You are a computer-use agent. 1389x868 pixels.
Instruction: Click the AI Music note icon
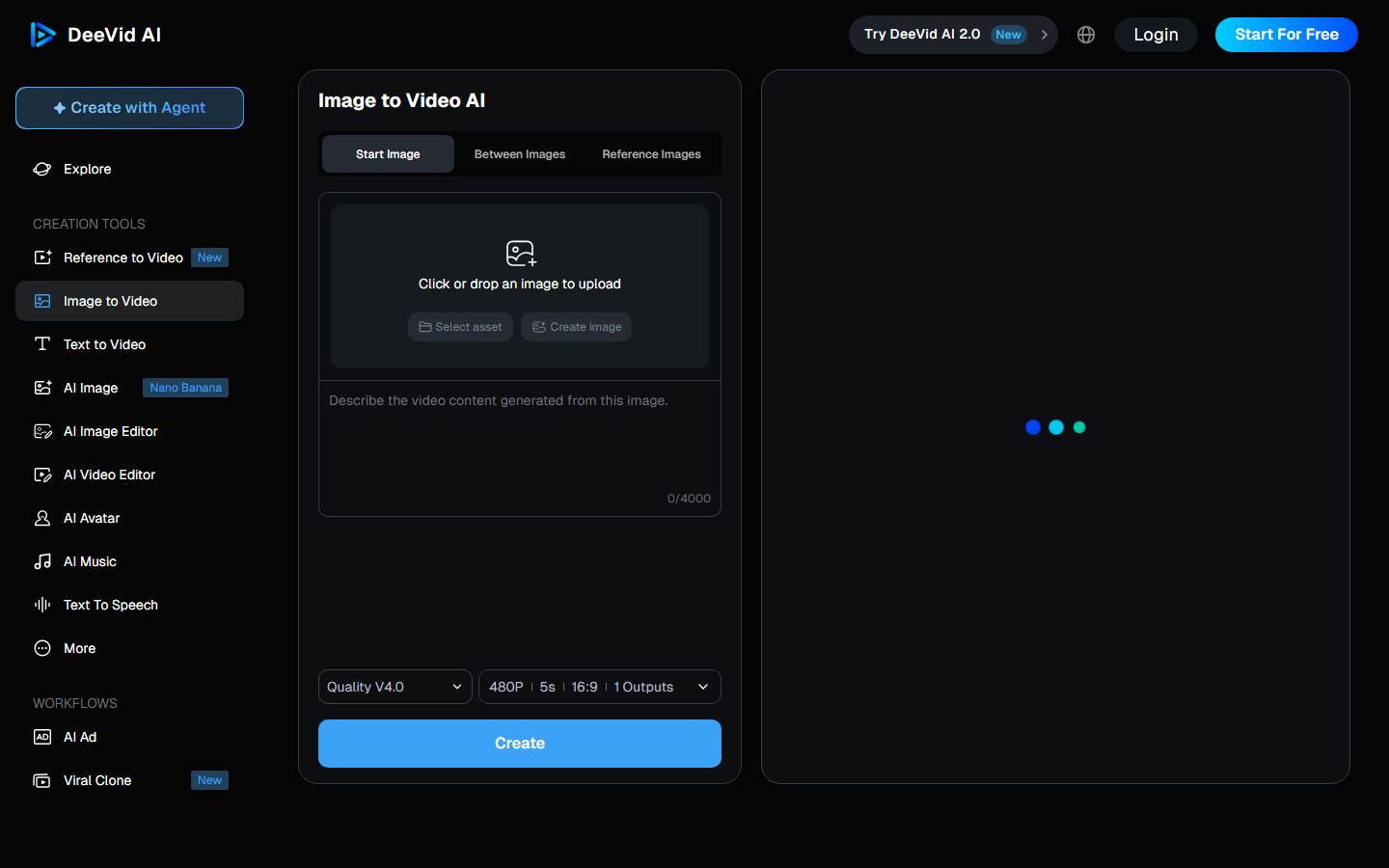pos(42,561)
